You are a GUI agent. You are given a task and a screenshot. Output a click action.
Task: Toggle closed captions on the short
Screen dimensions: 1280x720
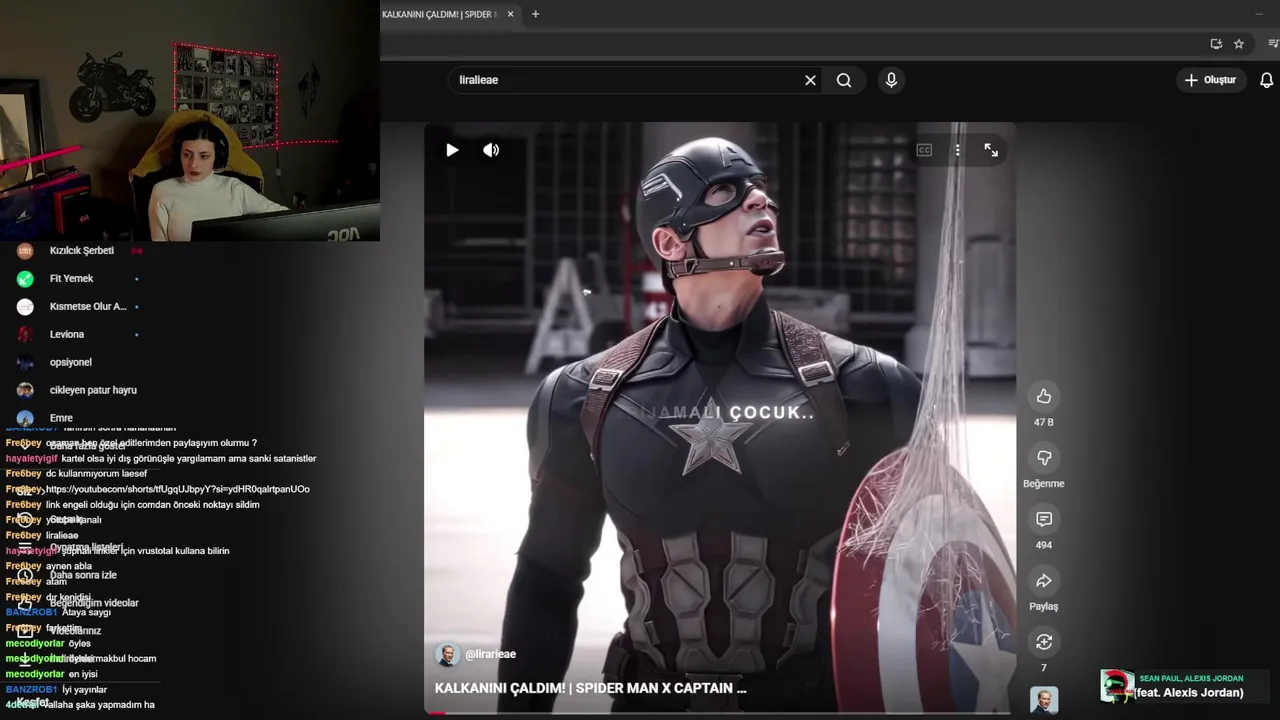(x=924, y=150)
